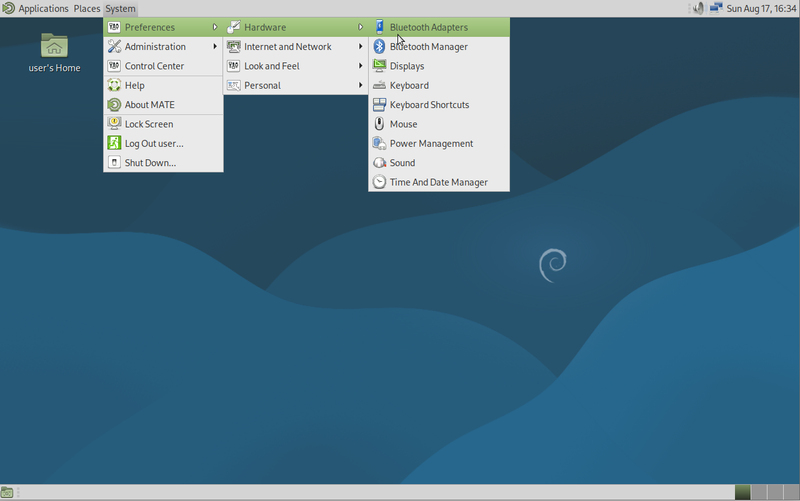Click the Preferences icon in the System menu

(x=114, y=27)
